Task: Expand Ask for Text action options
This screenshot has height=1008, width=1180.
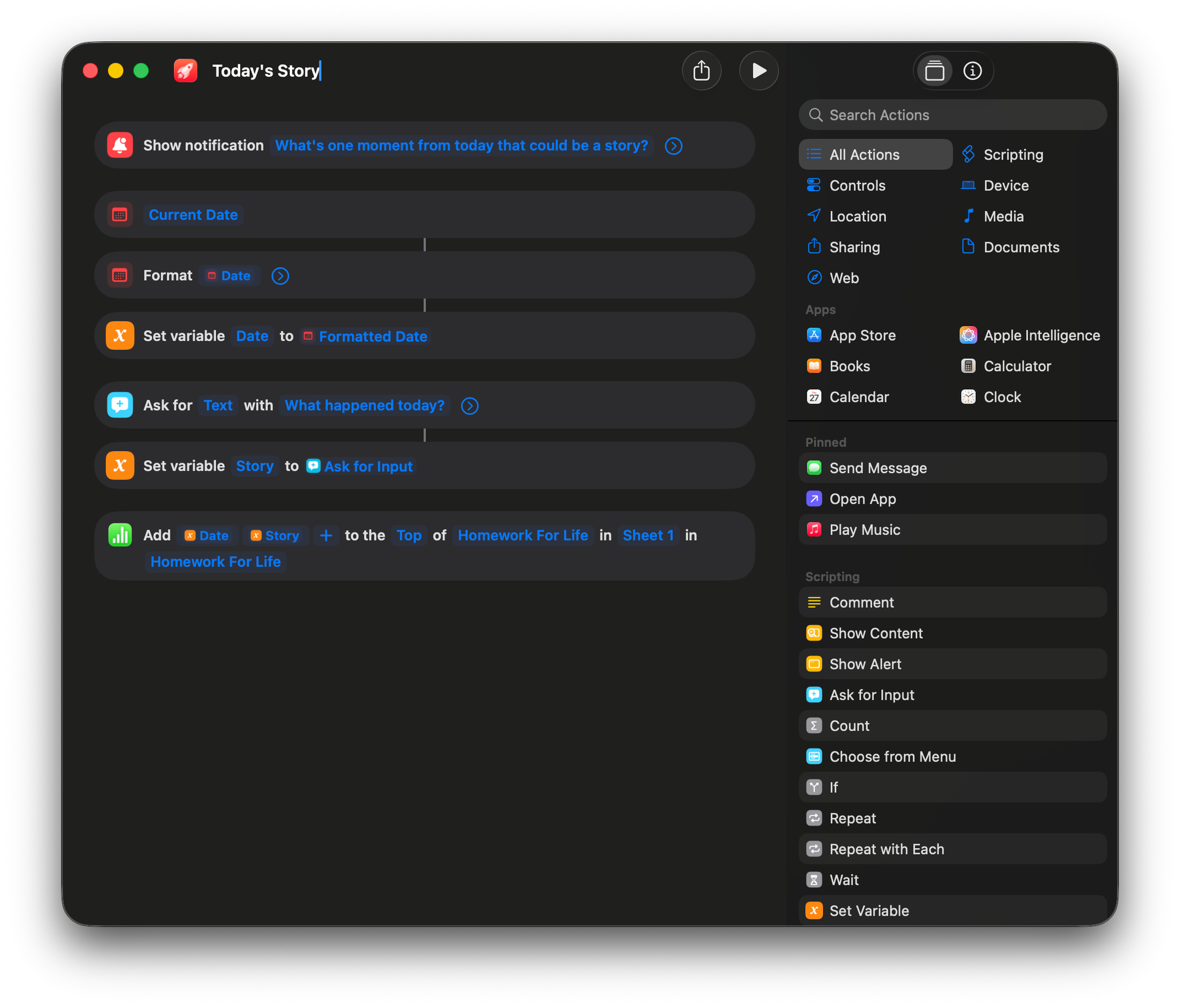Action: (x=470, y=406)
